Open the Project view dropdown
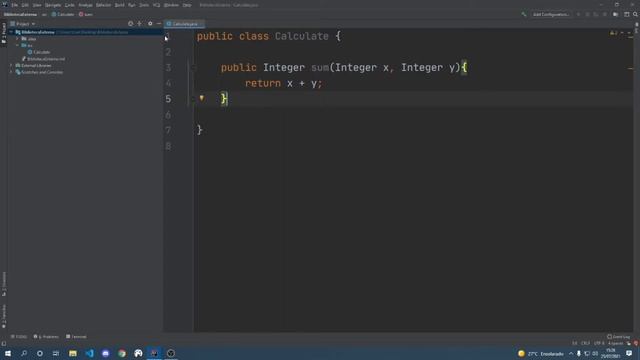The width and height of the screenshot is (640, 360). 23,24
